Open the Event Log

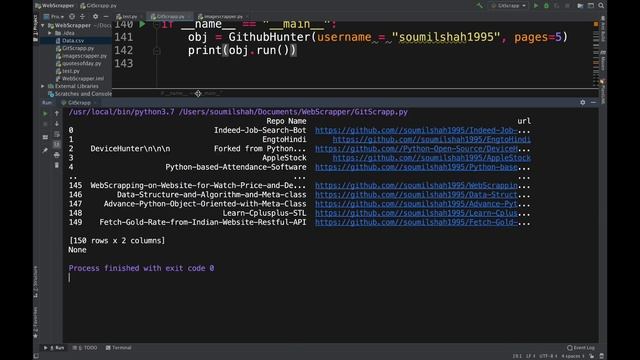click(x=580, y=348)
